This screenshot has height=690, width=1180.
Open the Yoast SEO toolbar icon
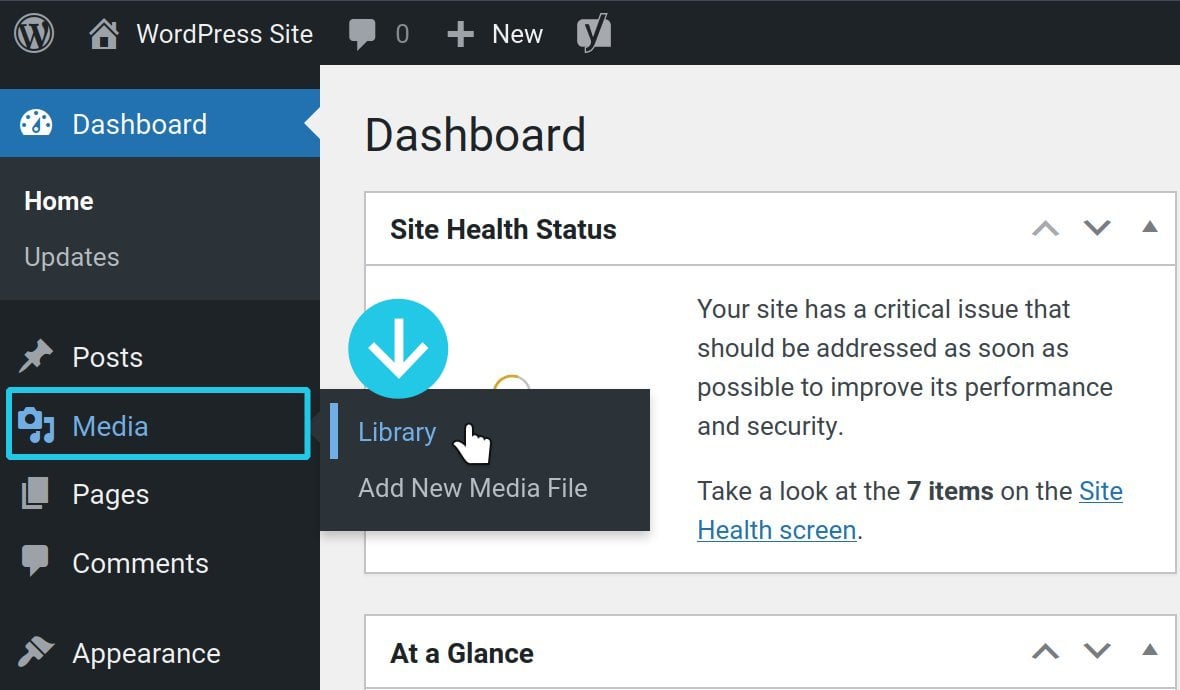[x=594, y=34]
